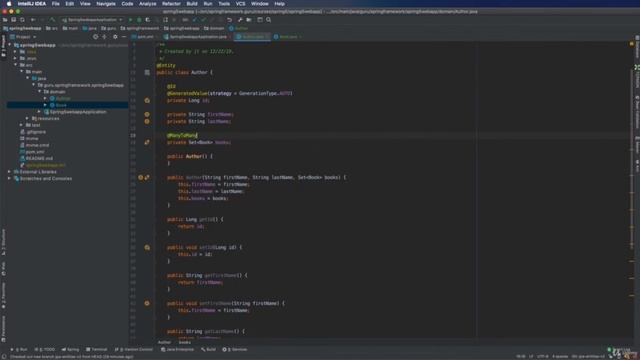
Task: Select the Author class in project tree
Action: [x=60, y=98]
